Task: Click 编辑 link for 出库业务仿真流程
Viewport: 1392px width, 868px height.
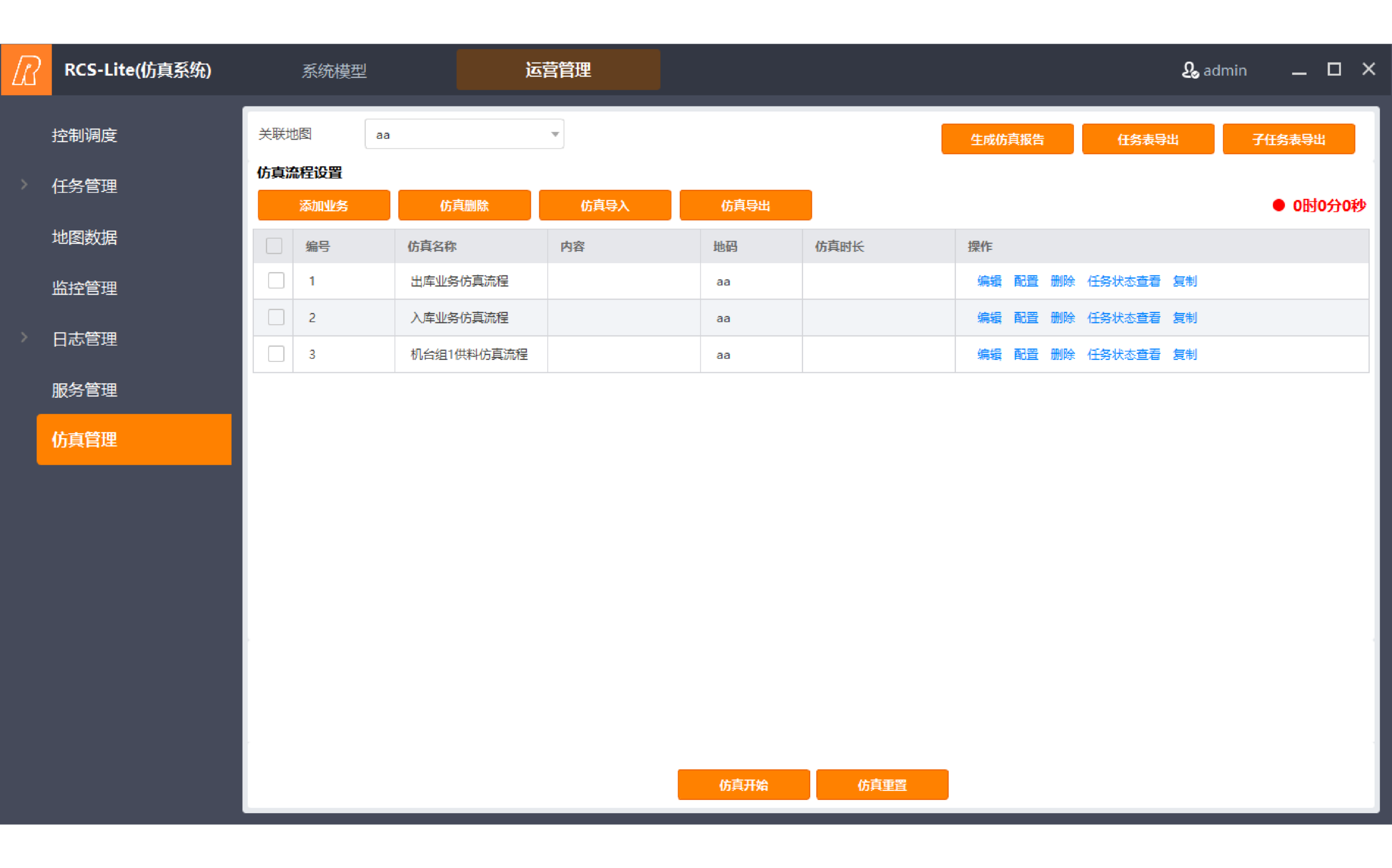Action: coord(989,280)
